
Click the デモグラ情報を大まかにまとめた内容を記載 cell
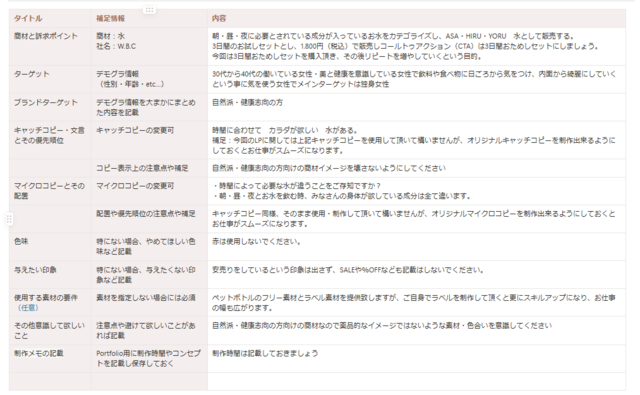pos(149,107)
